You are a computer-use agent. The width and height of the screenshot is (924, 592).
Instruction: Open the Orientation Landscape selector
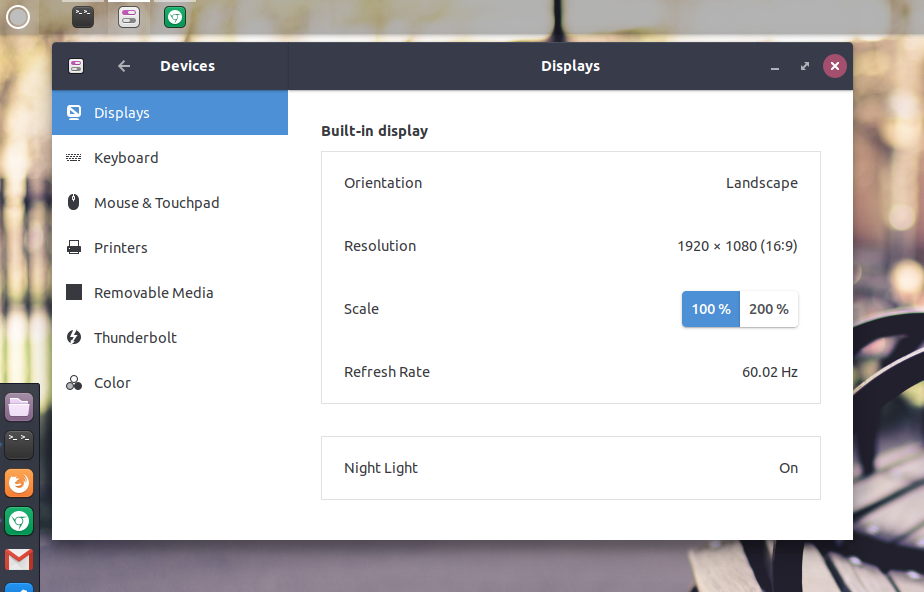tap(761, 183)
